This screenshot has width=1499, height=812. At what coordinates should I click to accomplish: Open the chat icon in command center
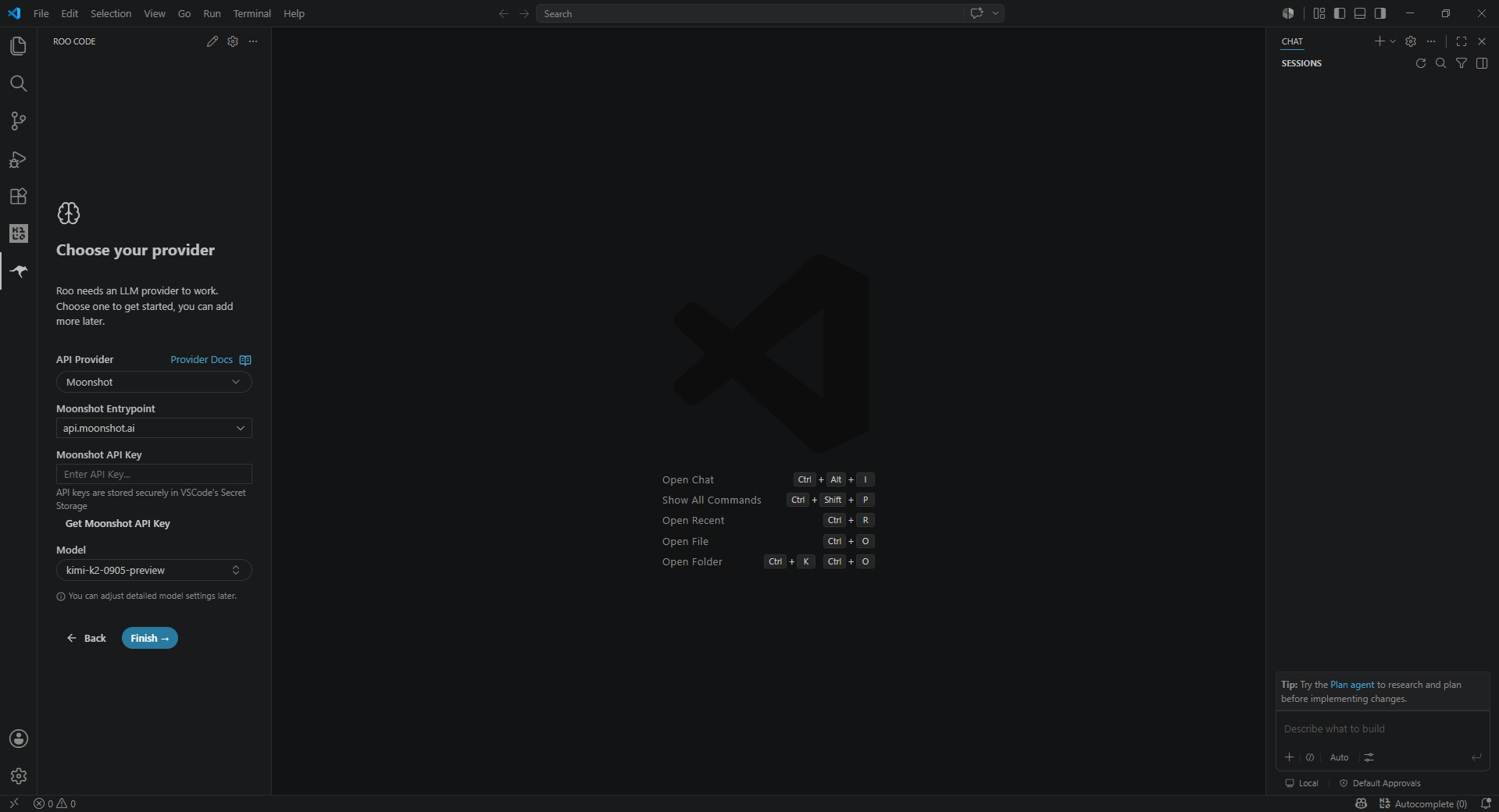point(976,13)
